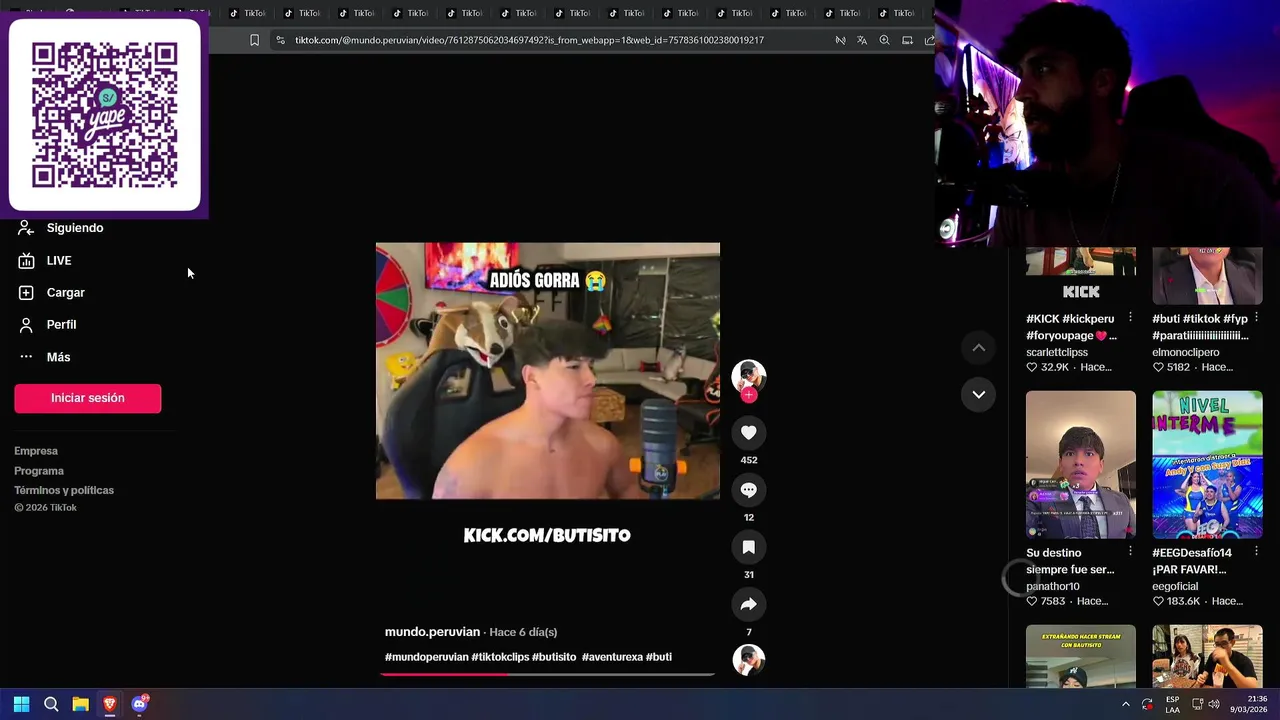Open the #buti #tiktok #fyp video thumbnail

[1207, 275]
